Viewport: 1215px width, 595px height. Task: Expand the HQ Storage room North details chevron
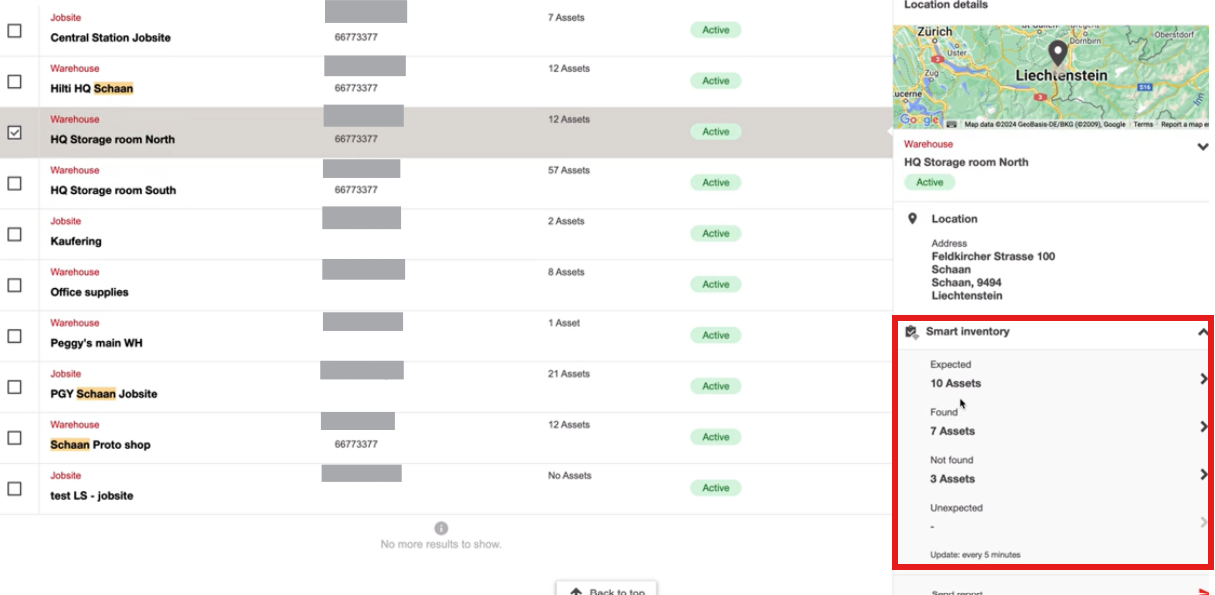[1203, 147]
